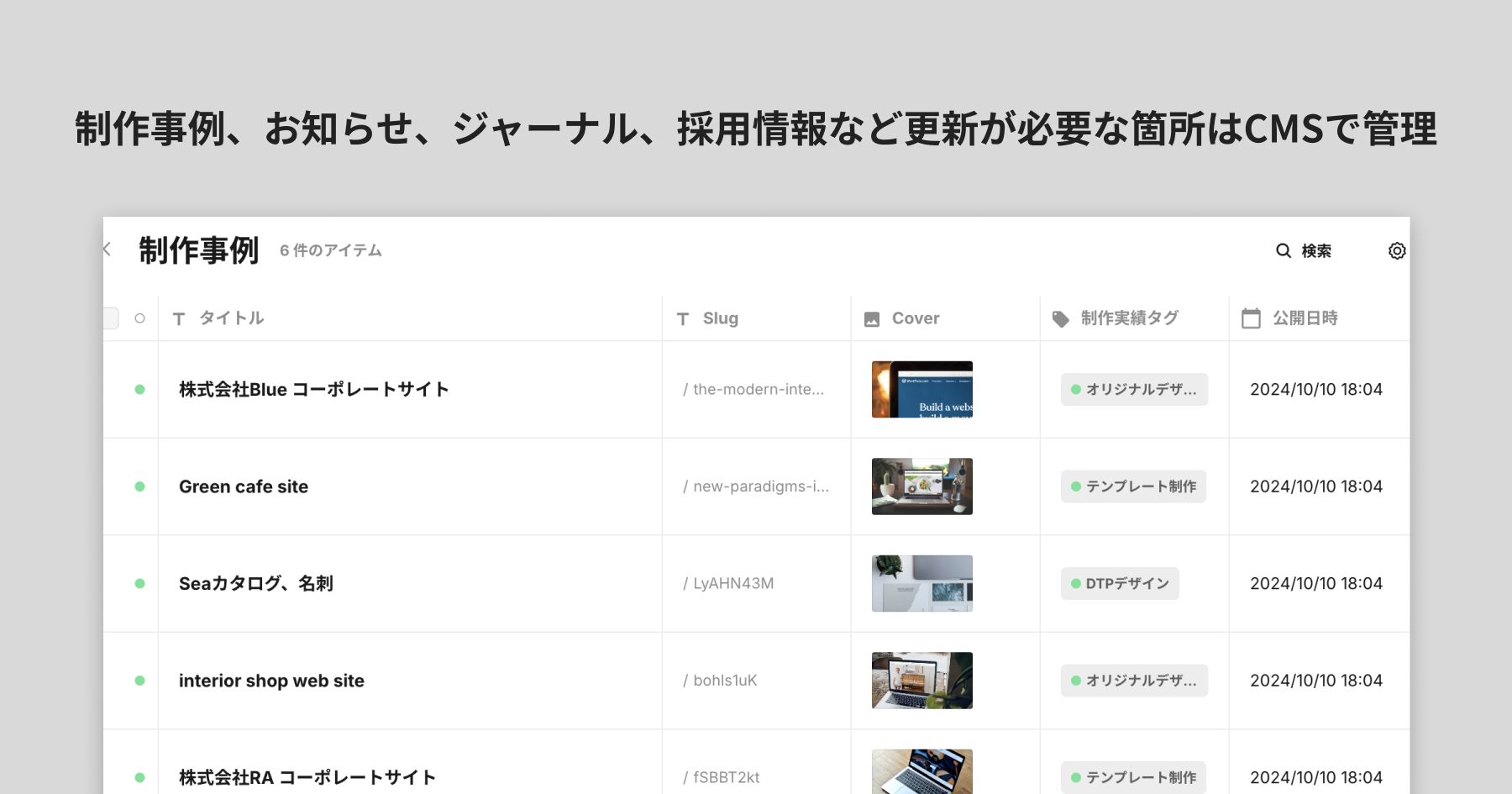Click the 制作実績タグ column tag icon
Image resolution: width=1512 pixels, height=794 pixels.
coord(1061,319)
